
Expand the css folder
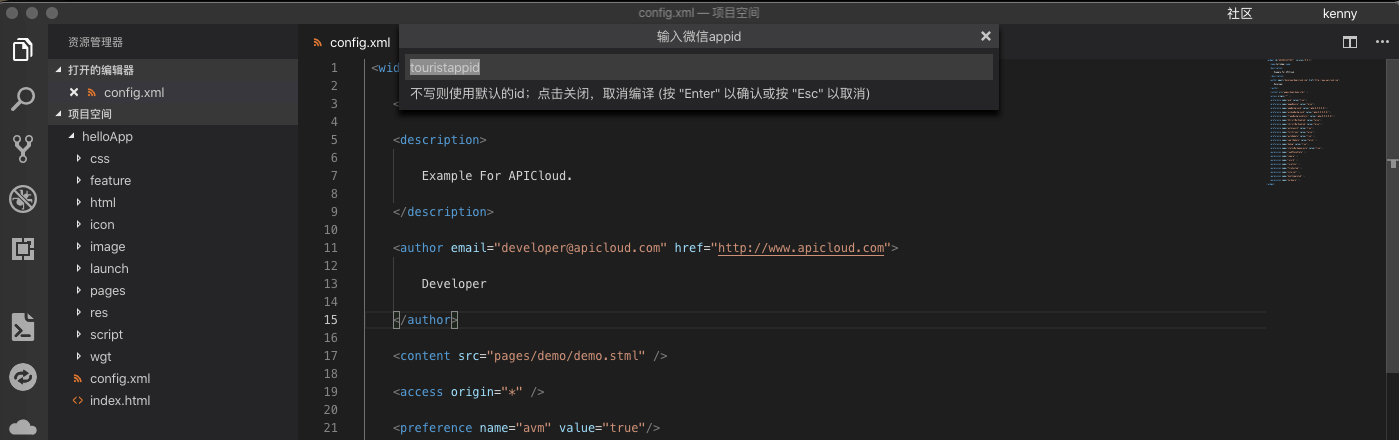(79, 158)
